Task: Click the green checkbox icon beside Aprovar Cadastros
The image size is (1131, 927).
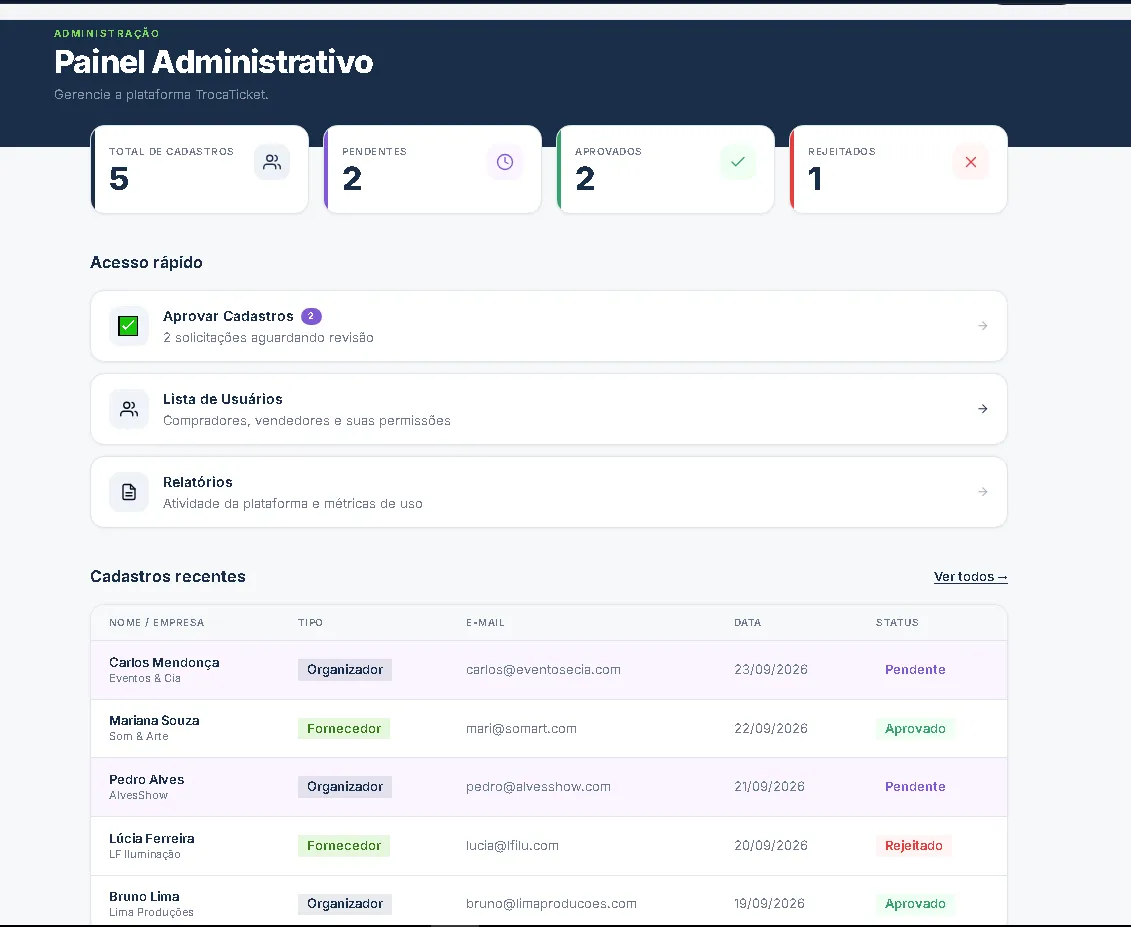Action: point(128,326)
